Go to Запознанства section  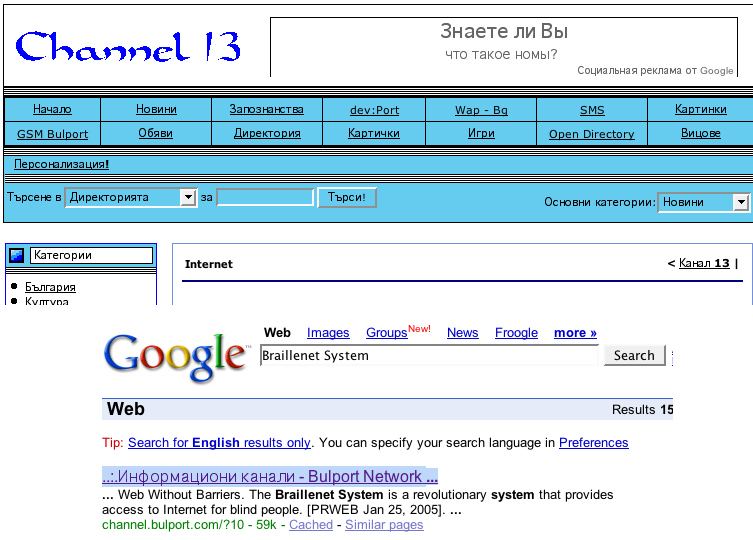(x=267, y=110)
